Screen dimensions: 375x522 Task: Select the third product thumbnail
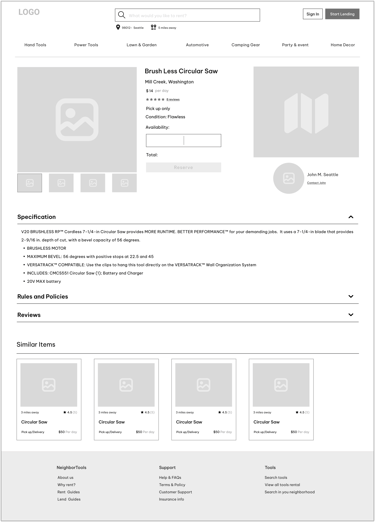click(93, 183)
